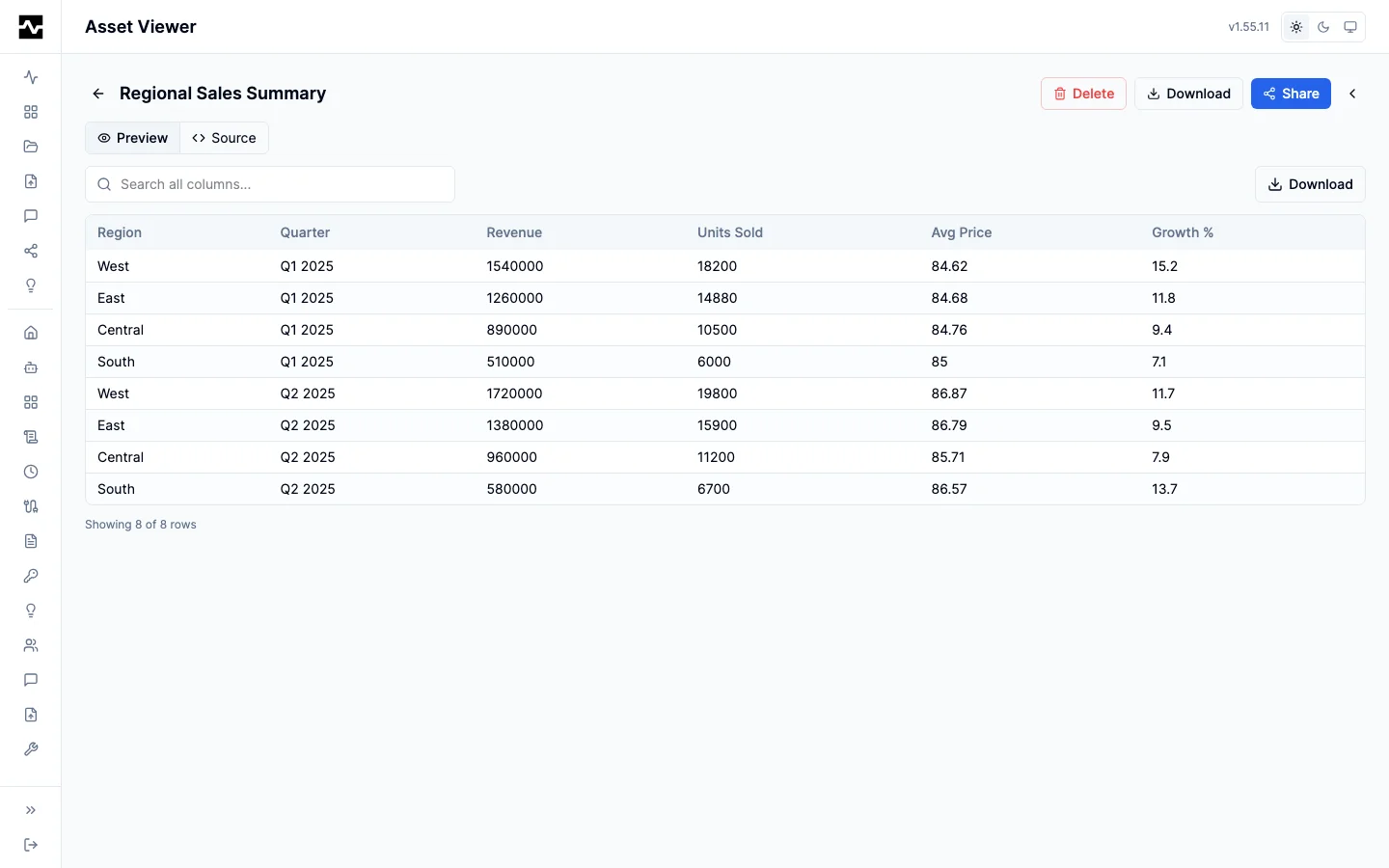Delete the Regional Sales Summary asset
The width and height of the screenshot is (1389, 868).
tap(1082, 94)
